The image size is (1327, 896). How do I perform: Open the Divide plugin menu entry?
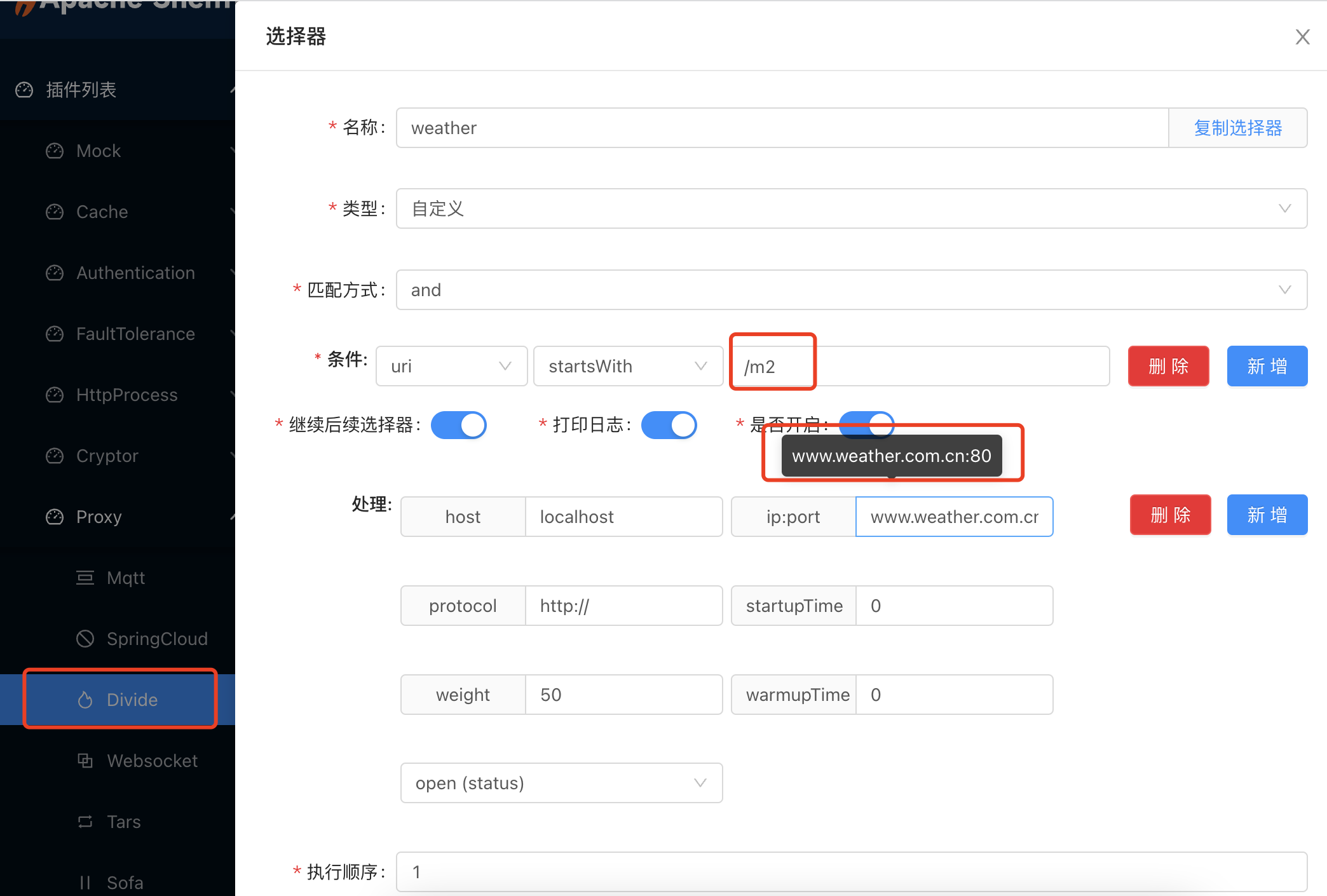point(131,699)
